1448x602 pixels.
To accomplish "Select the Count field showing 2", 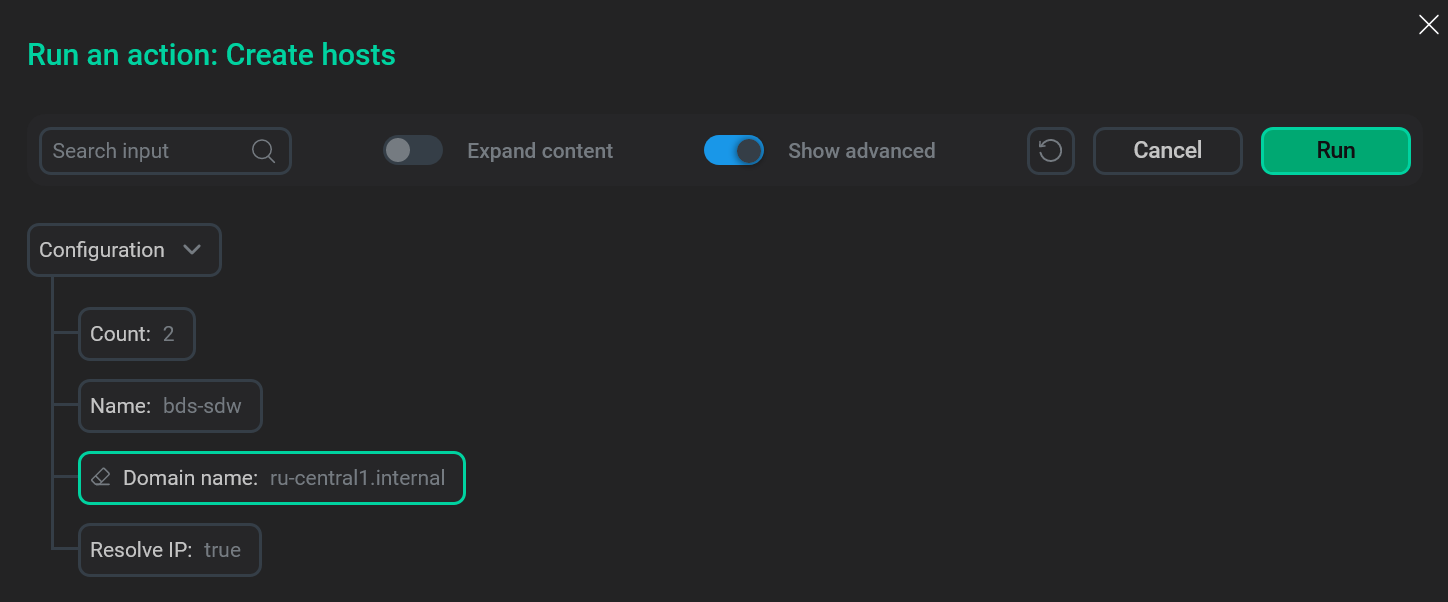I will tap(136, 333).
